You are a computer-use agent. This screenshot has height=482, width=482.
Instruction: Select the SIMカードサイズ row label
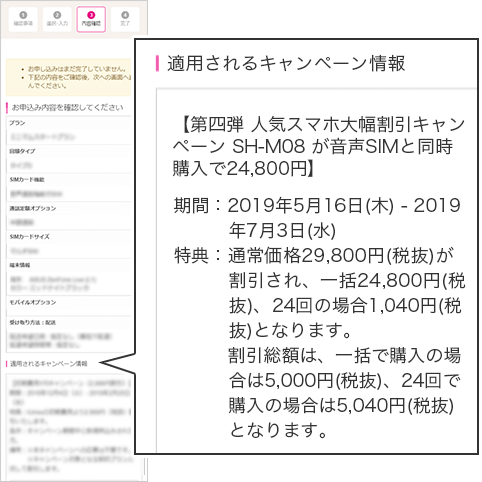(x=29, y=237)
